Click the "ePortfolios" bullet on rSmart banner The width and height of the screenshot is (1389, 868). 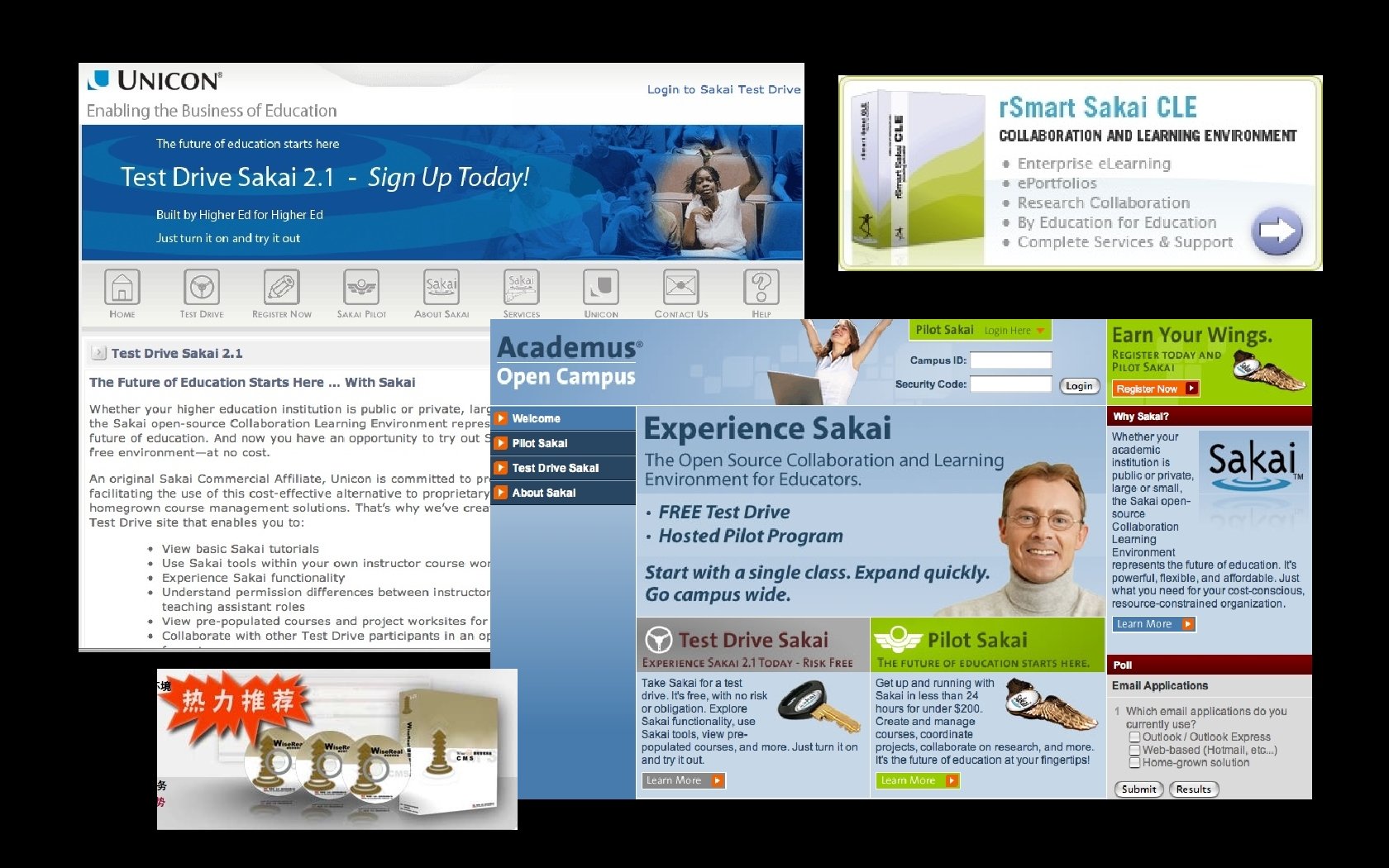click(x=1057, y=184)
